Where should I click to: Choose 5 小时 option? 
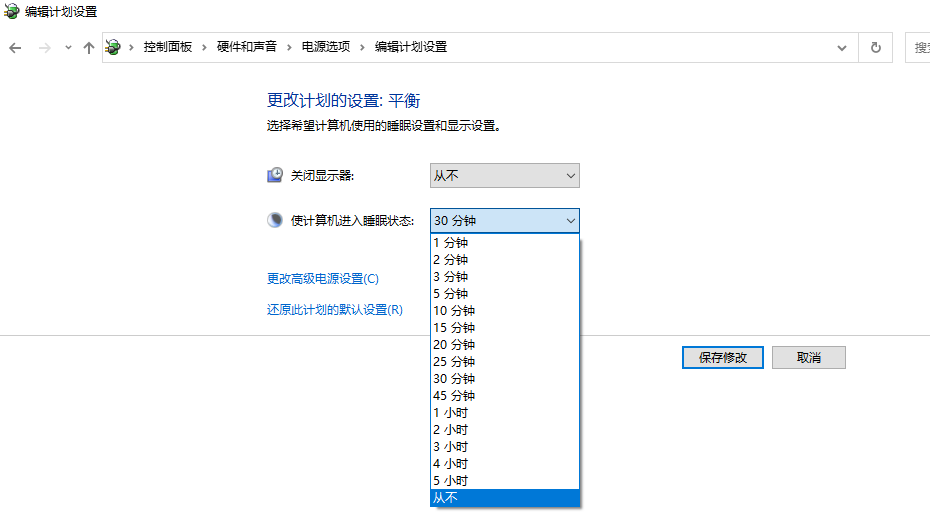pos(505,481)
